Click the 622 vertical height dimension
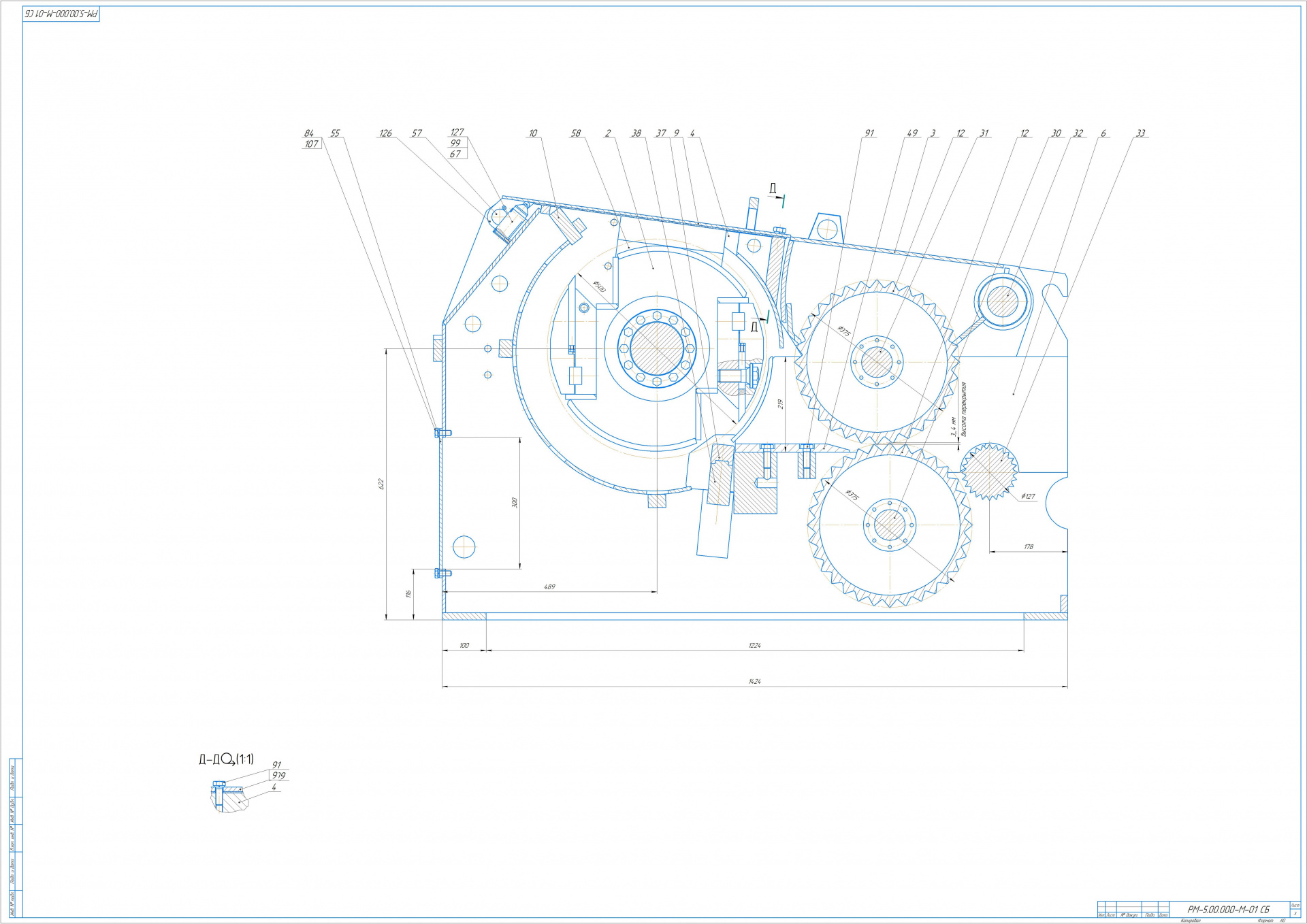The image size is (1307, 924). [381, 484]
